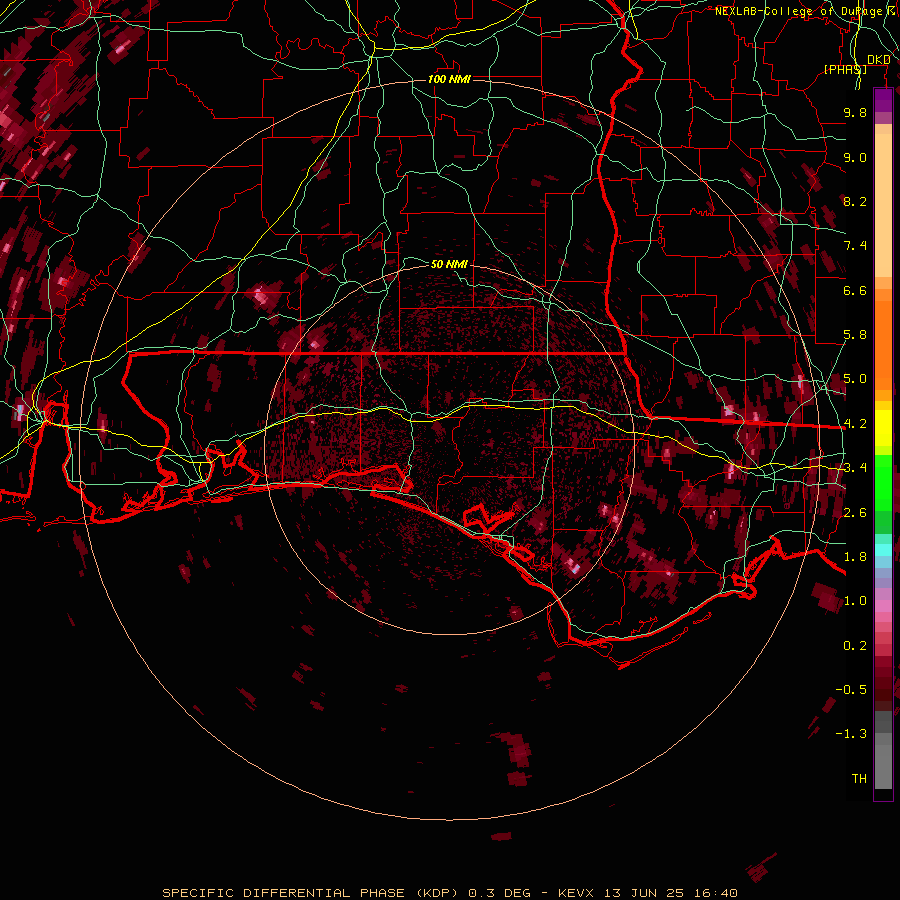The height and width of the screenshot is (900, 900).
Task: Click the Specific Differential Phase KEVX caption
Action: coord(449,893)
